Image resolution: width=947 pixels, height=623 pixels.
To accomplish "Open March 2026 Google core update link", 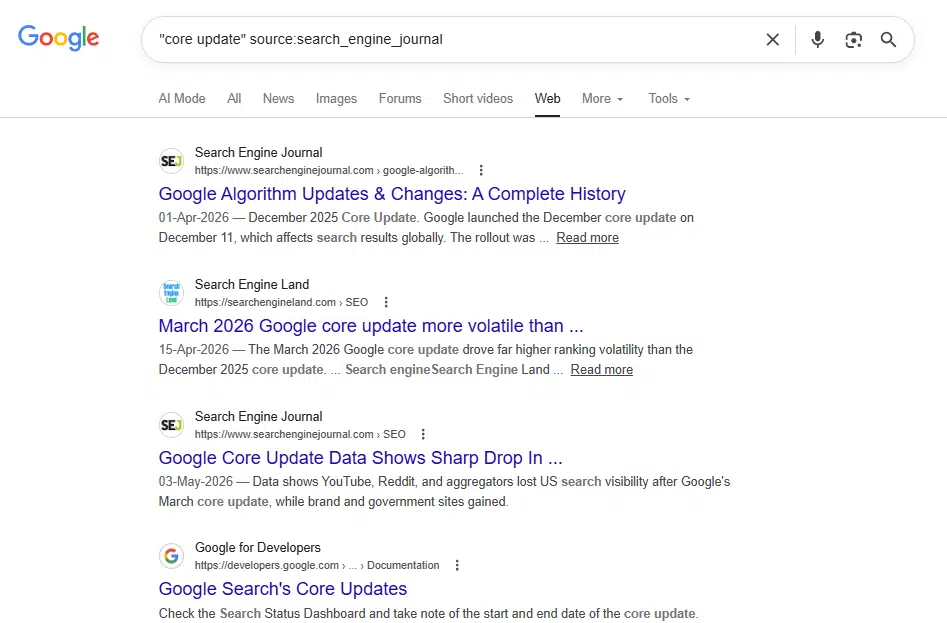I will pyautogui.click(x=371, y=326).
